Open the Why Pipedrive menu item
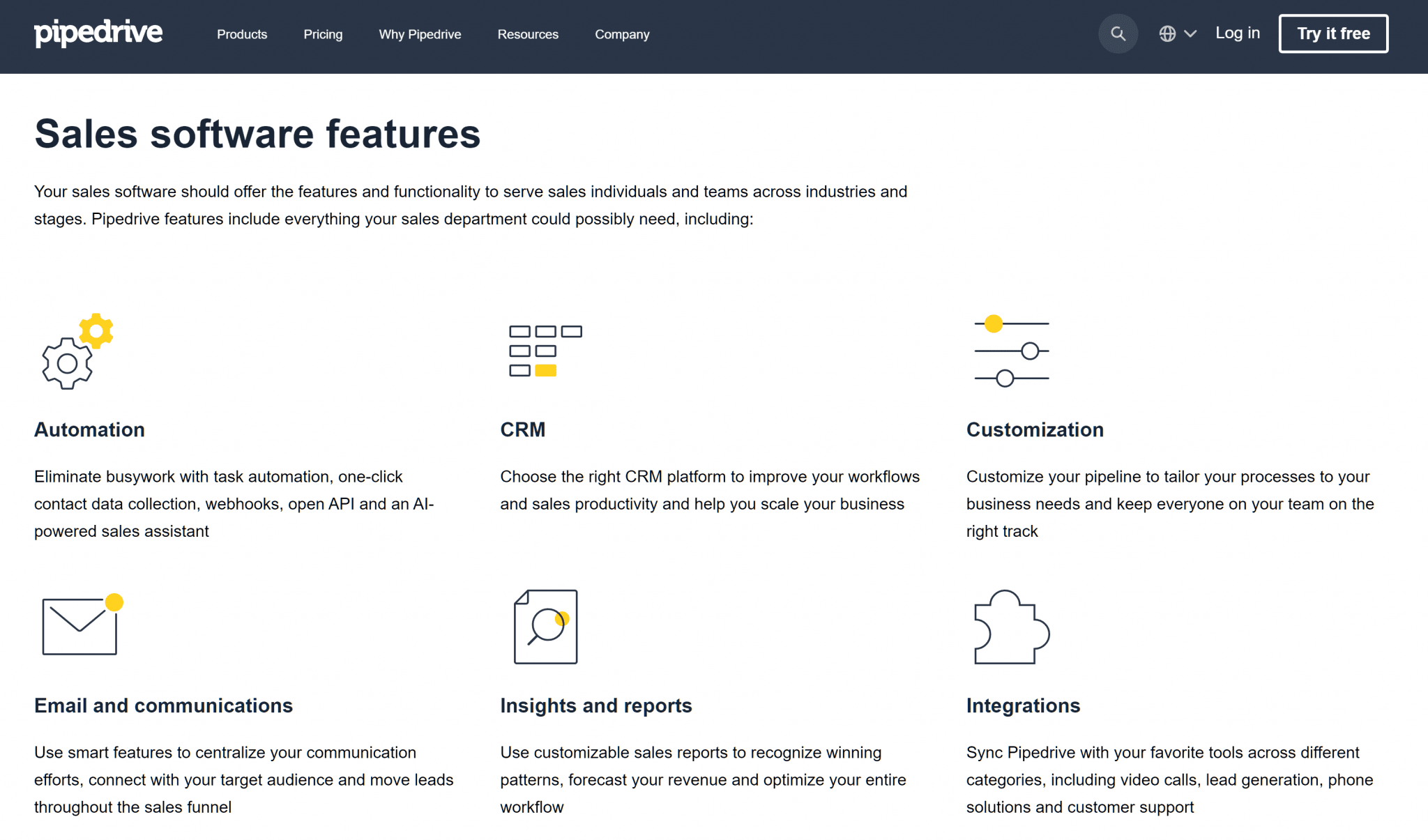 click(x=420, y=34)
